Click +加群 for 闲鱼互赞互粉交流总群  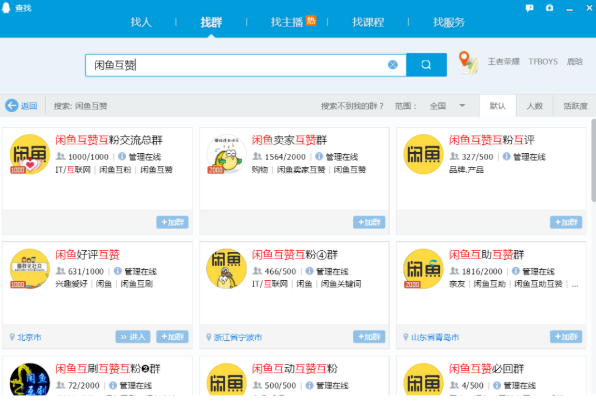172,222
